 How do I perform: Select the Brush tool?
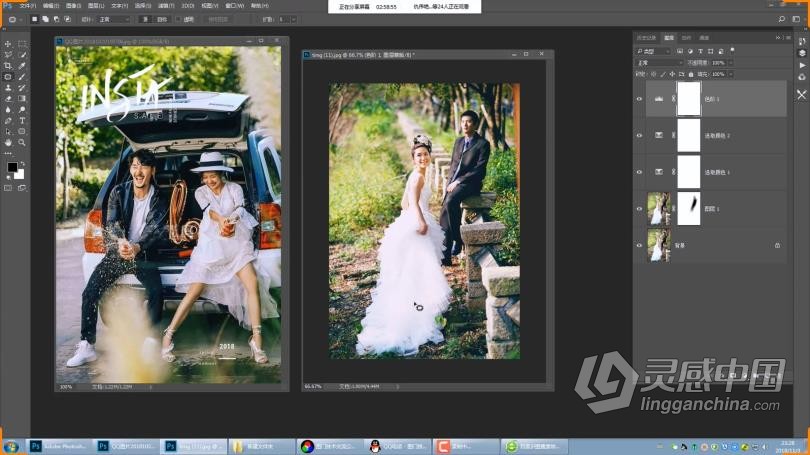(x=22, y=76)
